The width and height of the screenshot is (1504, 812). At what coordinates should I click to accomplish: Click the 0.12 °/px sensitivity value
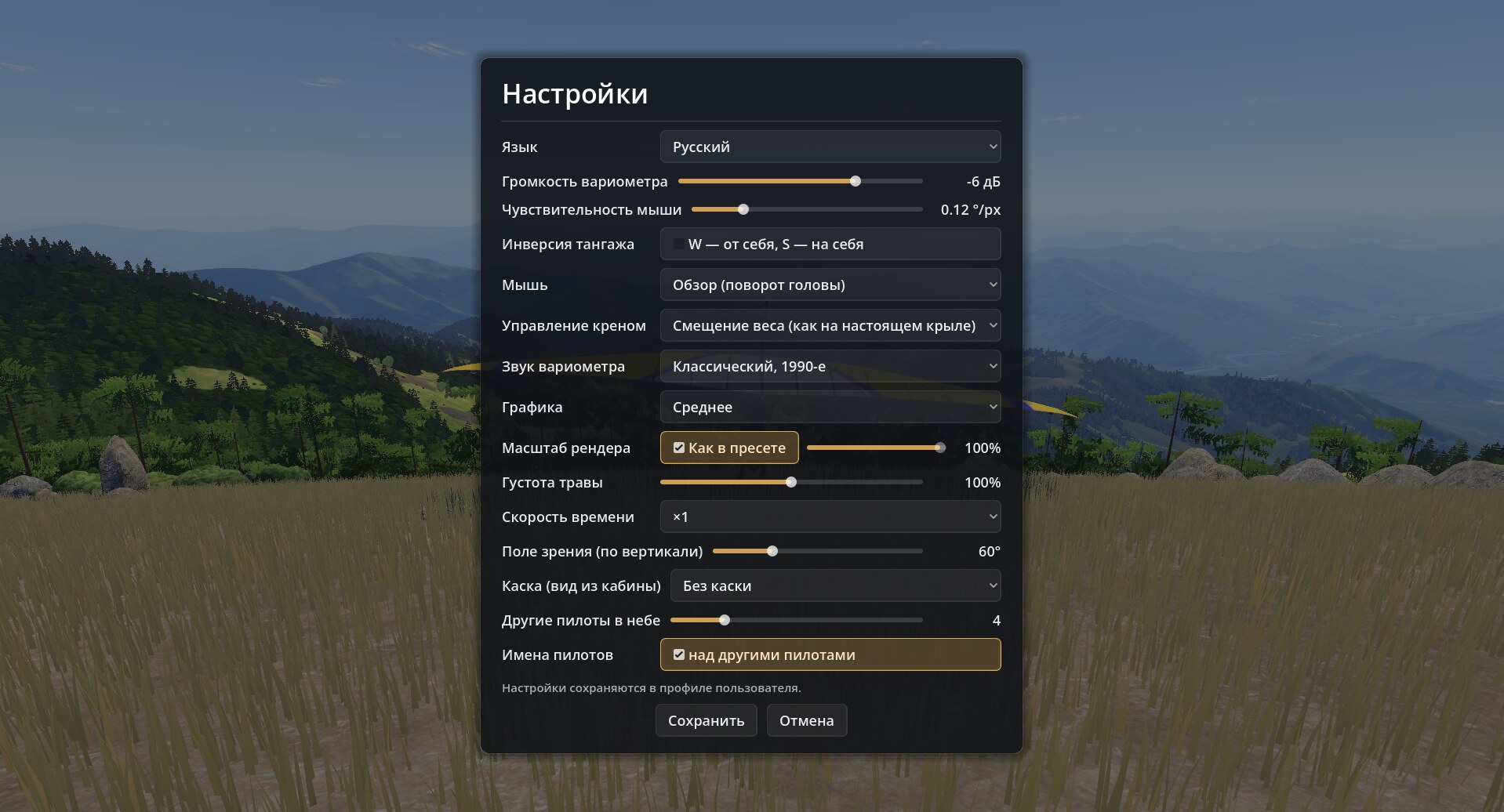click(x=971, y=209)
